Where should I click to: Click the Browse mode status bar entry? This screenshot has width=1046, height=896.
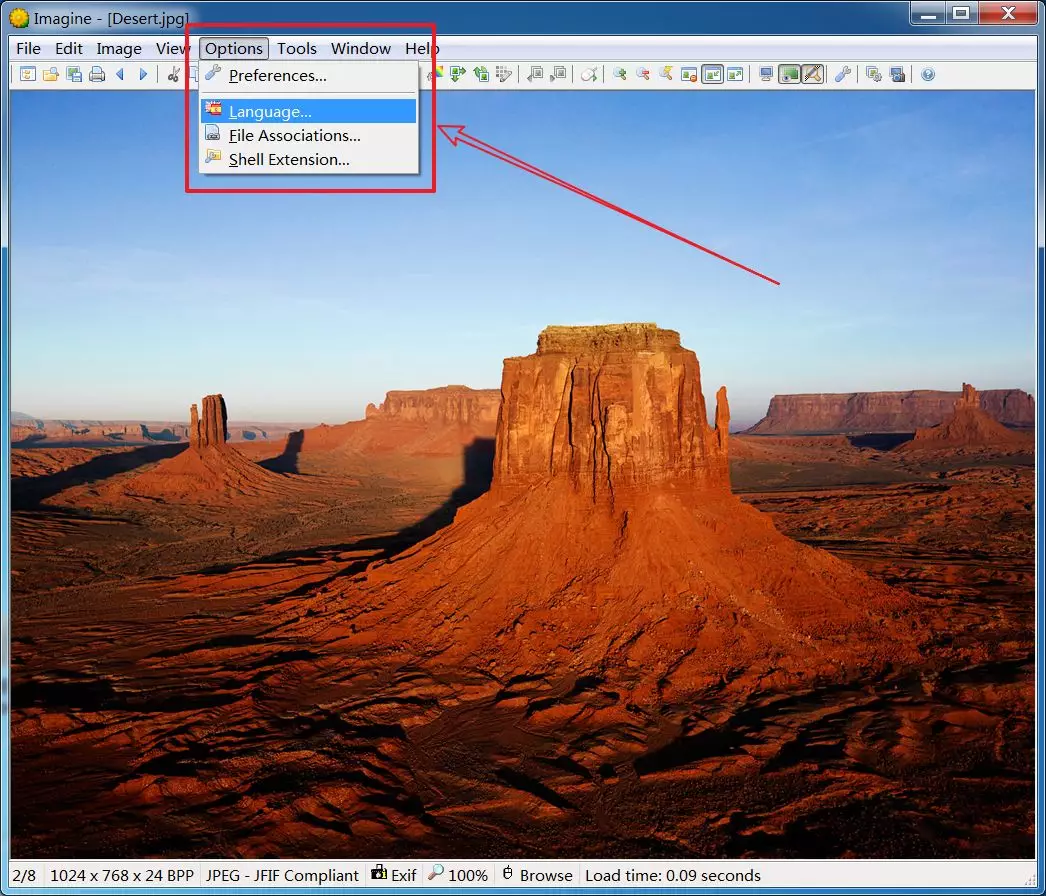tap(537, 875)
